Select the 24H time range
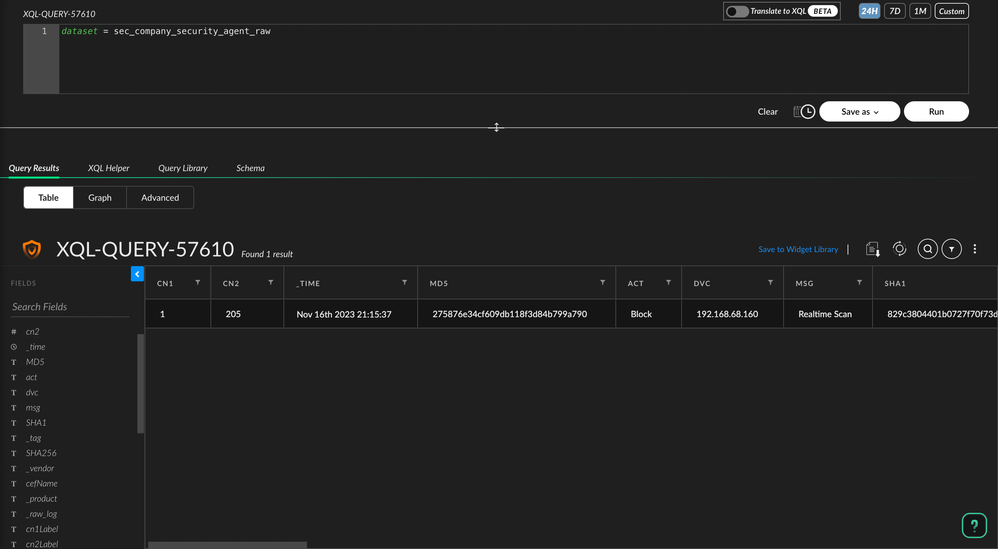Image resolution: width=998 pixels, height=549 pixels. pyautogui.click(x=869, y=11)
